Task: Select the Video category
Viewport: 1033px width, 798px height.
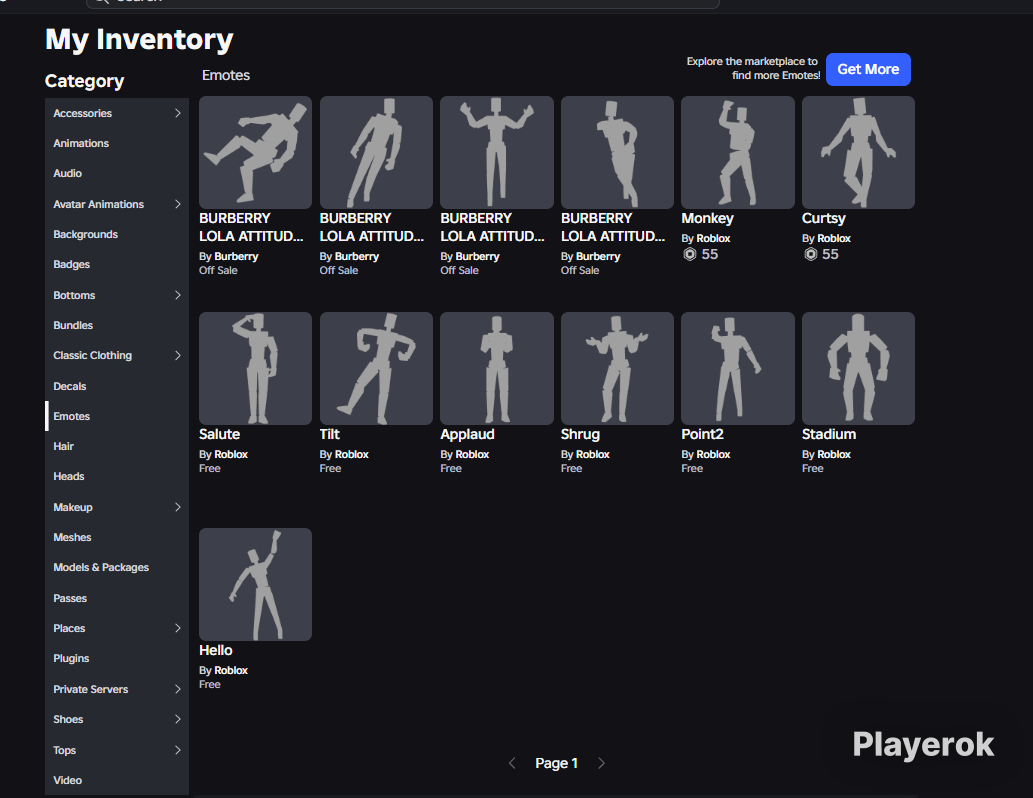Action: point(117,780)
